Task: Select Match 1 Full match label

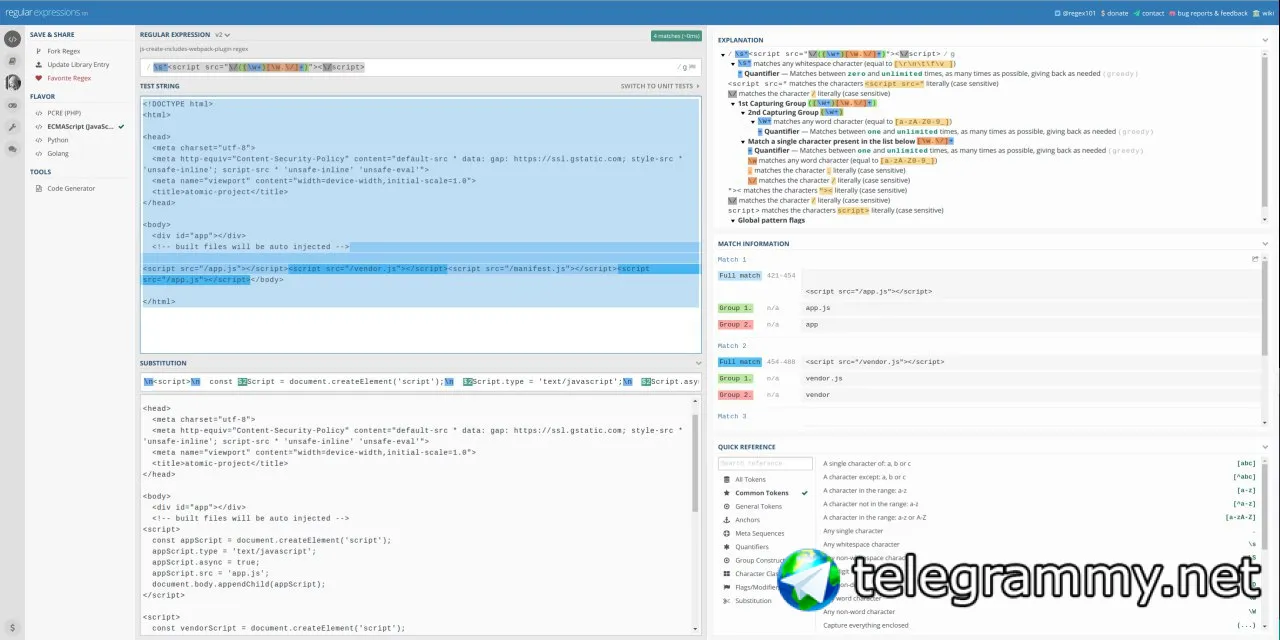Action: [x=740, y=276]
